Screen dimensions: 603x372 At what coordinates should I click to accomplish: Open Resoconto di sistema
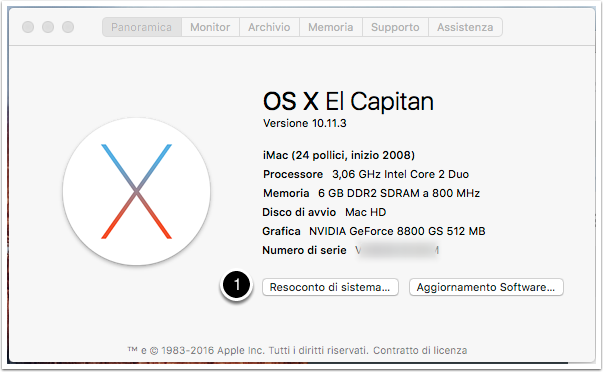pos(330,287)
